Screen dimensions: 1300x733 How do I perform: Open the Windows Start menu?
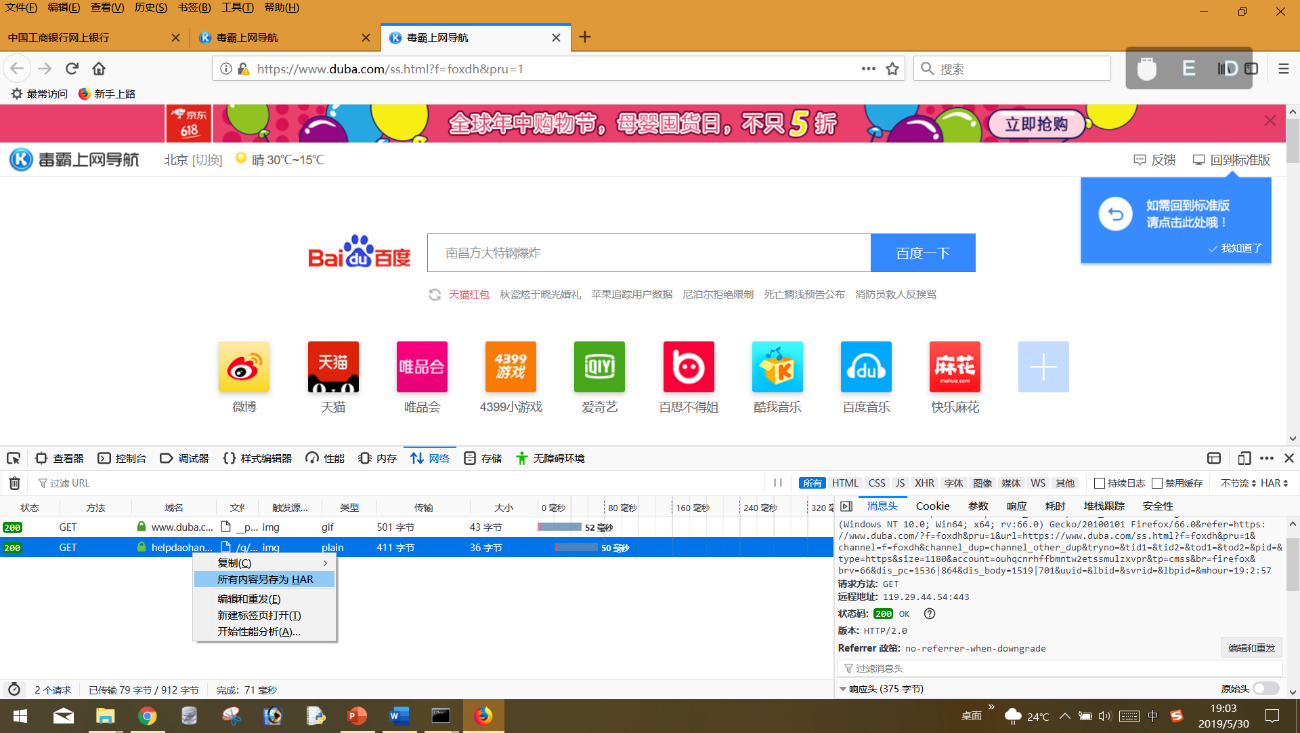[20, 716]
